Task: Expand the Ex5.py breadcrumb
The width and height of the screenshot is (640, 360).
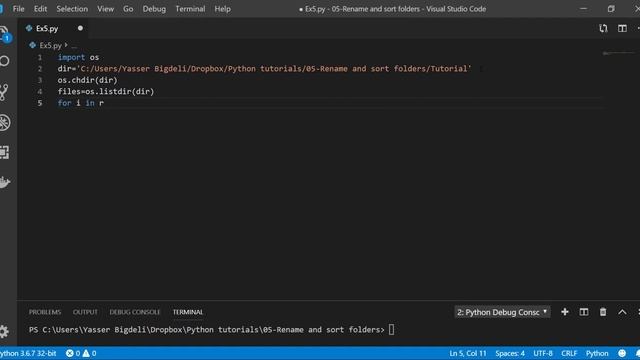Action: [66, 45]
